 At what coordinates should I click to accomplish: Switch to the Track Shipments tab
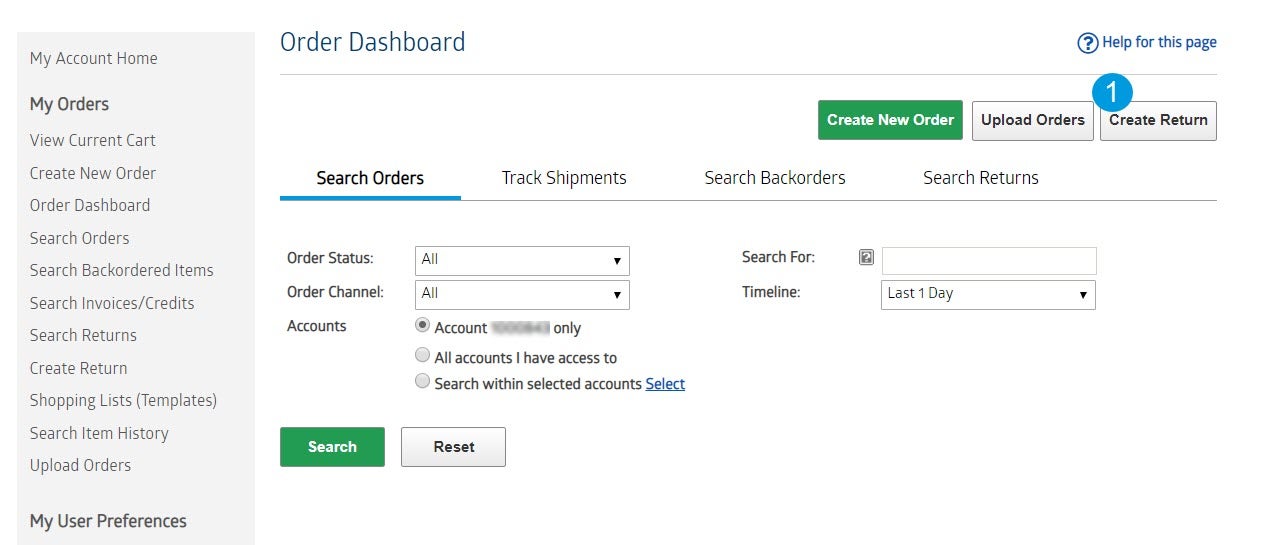[564, 178]
